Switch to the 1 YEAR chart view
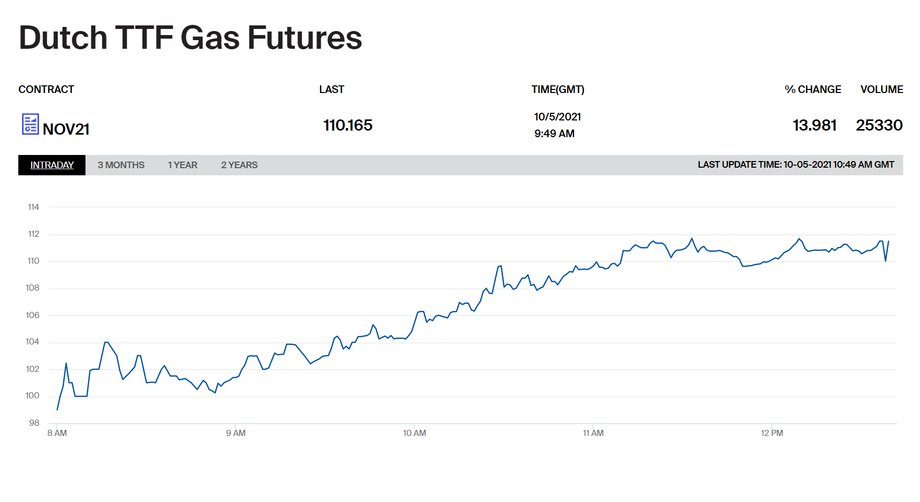The image size is (920, 502). tap(182, 165)
